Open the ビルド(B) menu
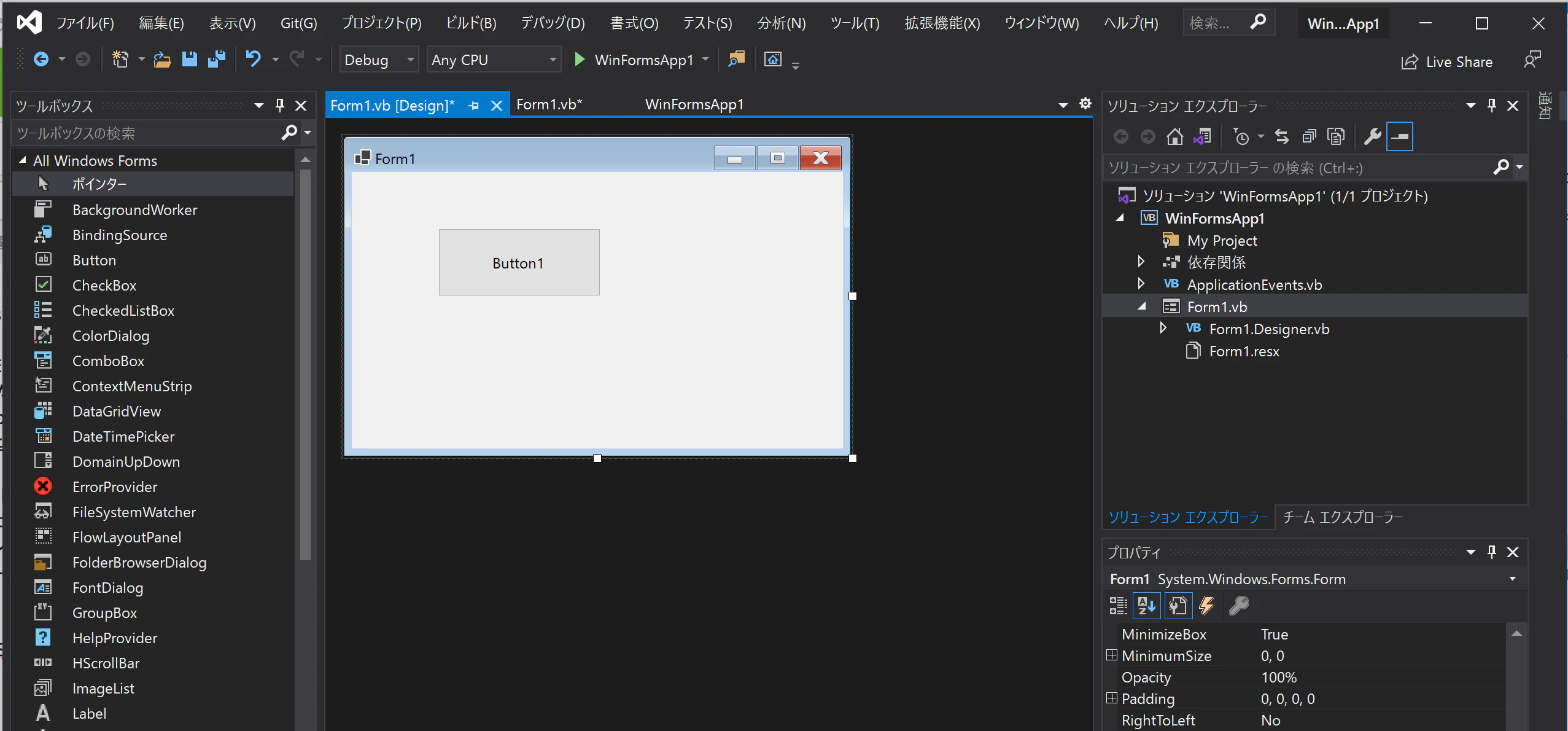This screenshot has height=731, width=1568. (x=471, y=23)
